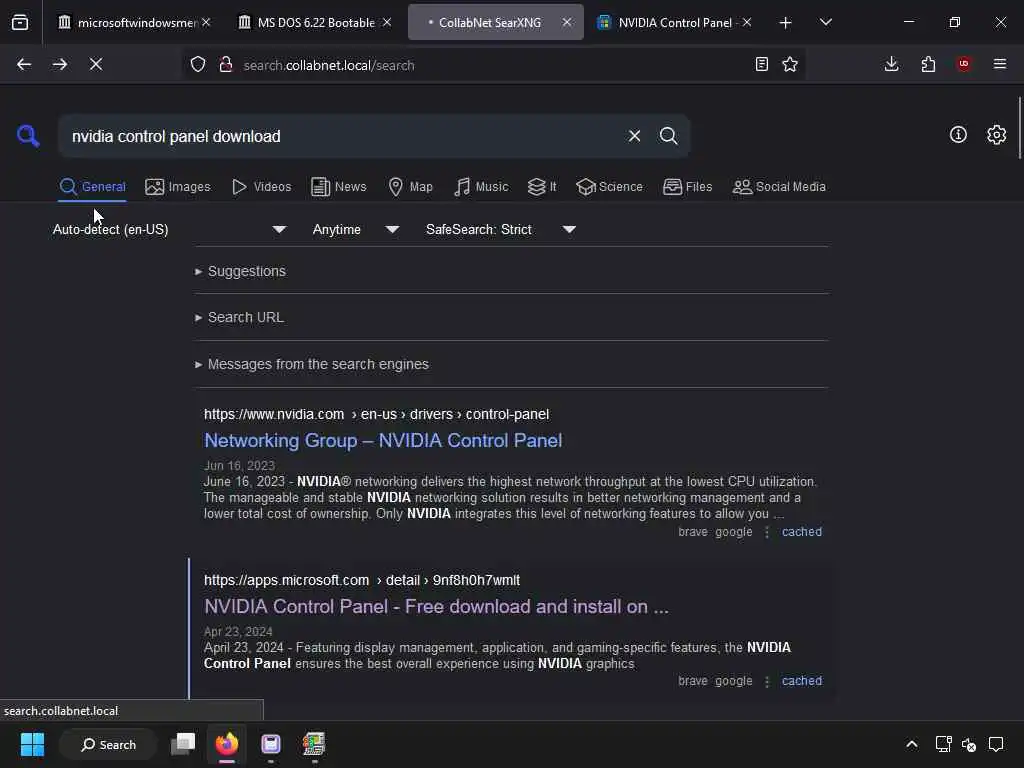
Task: Click the SearXNG magnifier logo
Action: coord(28,136)
